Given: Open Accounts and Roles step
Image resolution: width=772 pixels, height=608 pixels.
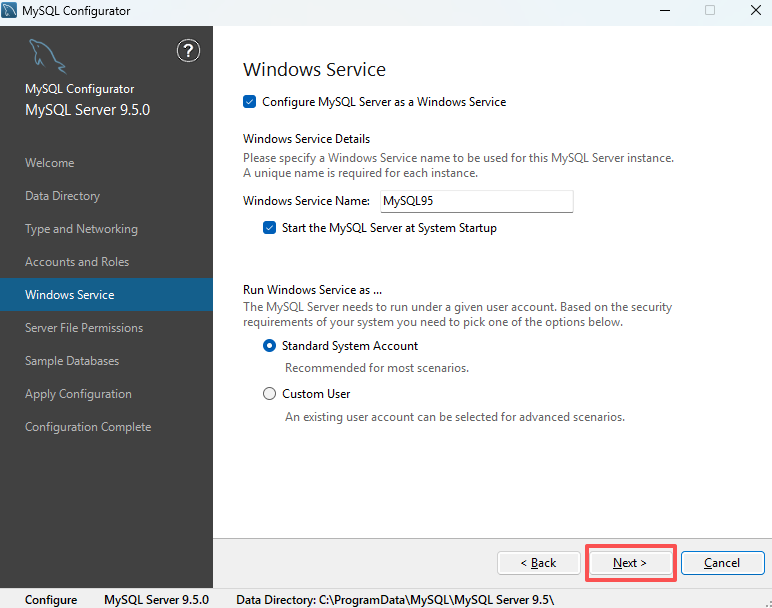Looking at the screenshot, I should (77, 262).
